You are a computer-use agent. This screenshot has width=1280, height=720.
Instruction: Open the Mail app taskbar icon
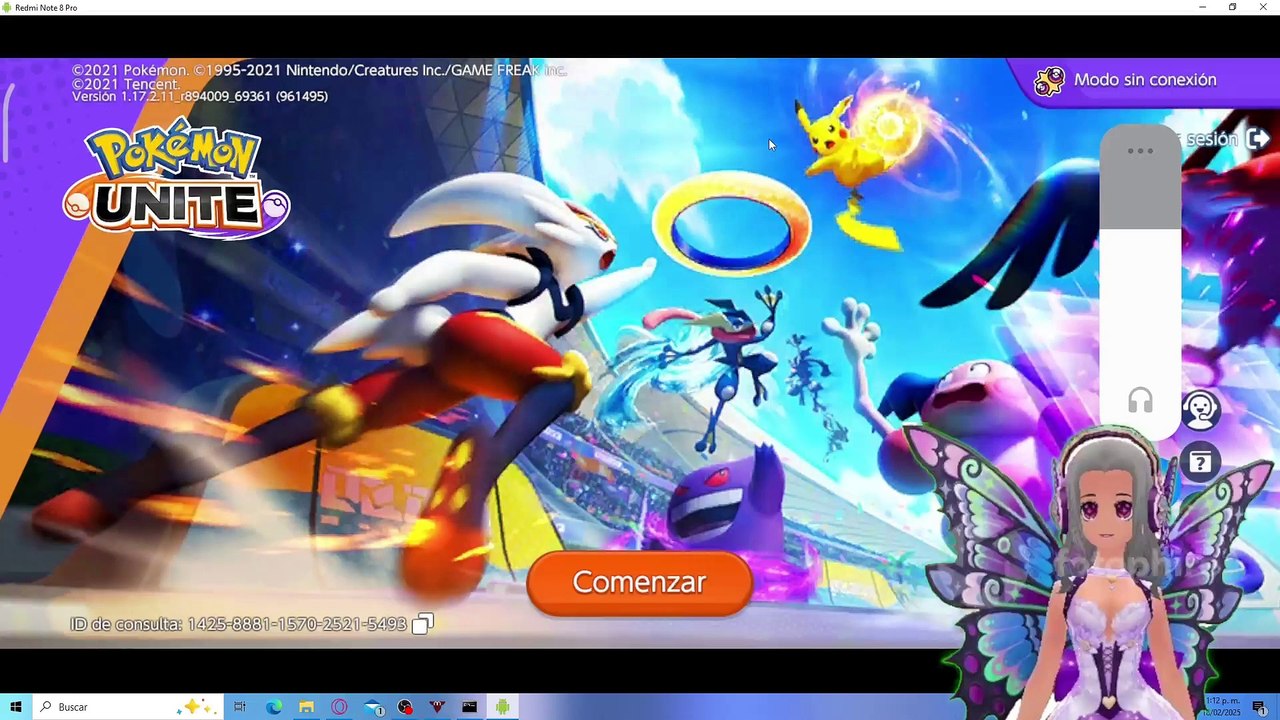coord(372,707)
